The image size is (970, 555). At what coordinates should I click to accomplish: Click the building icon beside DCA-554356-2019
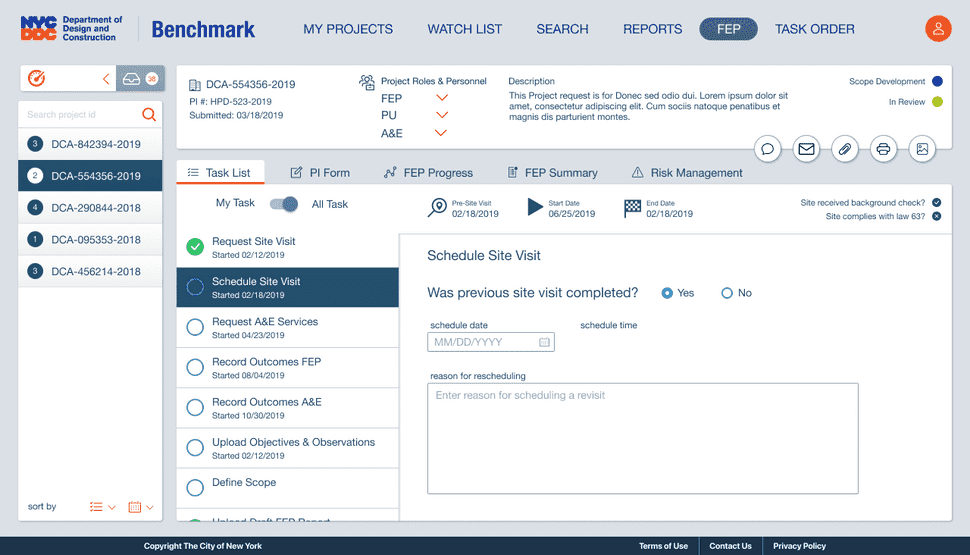click(x=194, y=85)
